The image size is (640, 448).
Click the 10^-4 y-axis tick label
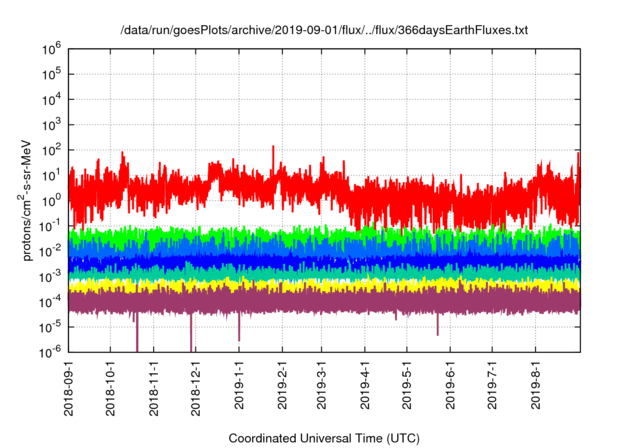[x=51, y=302]
